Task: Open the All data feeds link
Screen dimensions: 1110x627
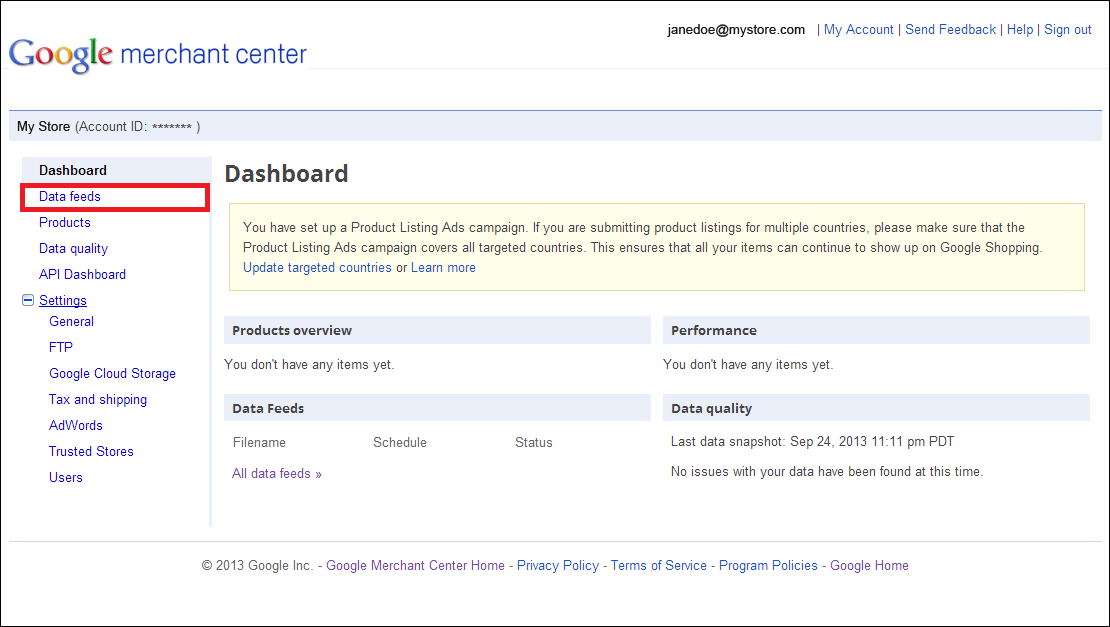Action: [x=277, y=474]
